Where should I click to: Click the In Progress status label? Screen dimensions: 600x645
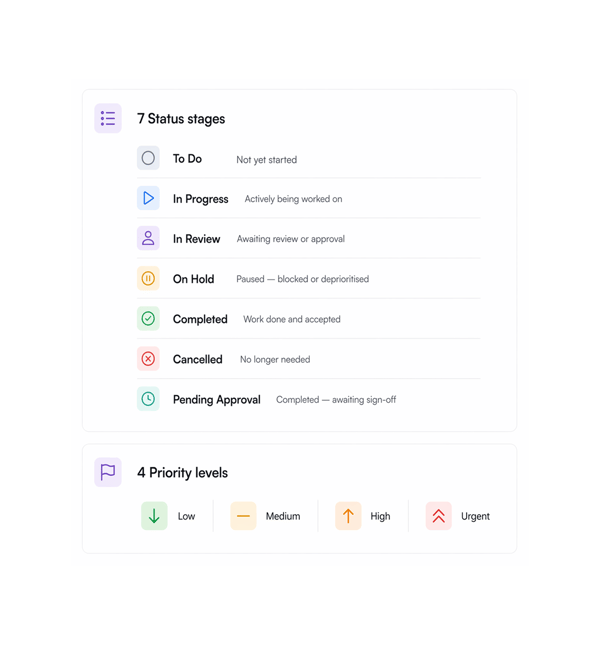[201, 199]
